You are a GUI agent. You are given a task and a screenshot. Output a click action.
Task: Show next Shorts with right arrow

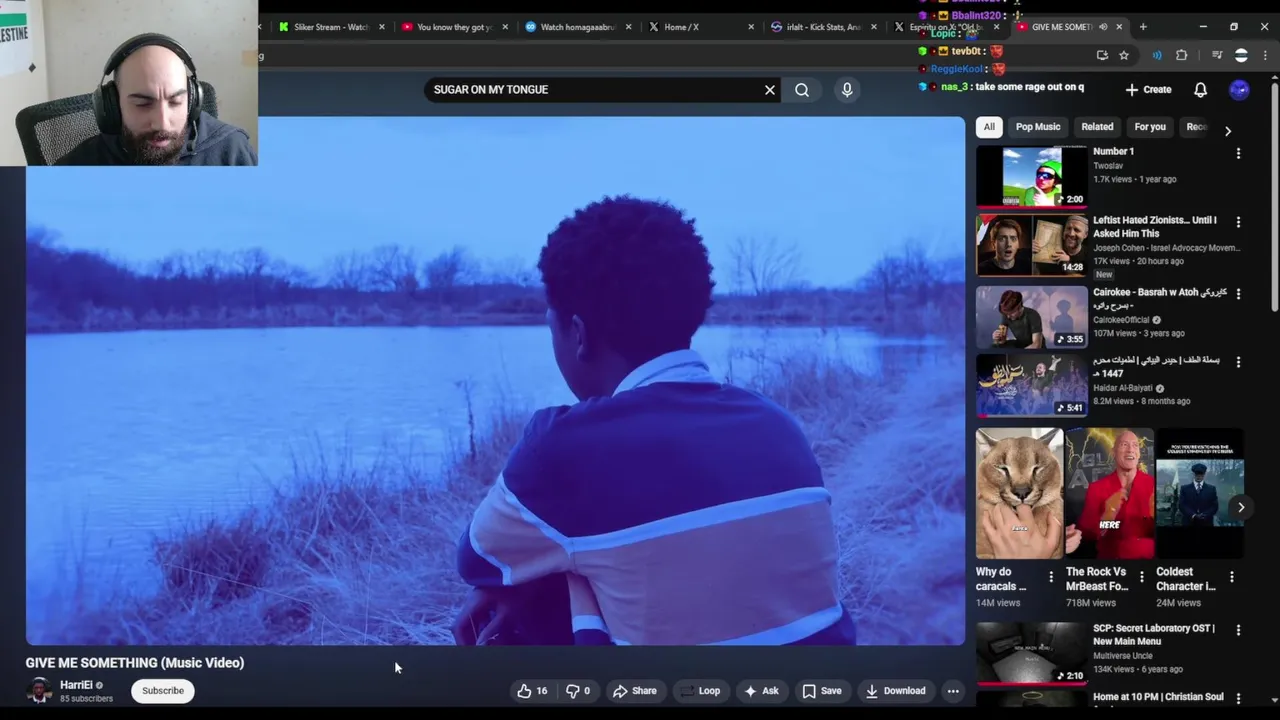tap(1241, 507)
